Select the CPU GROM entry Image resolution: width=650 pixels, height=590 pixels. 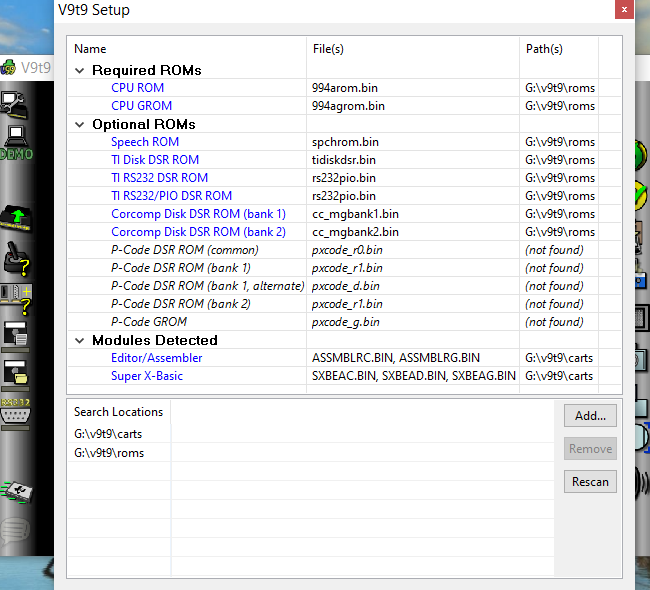pyautogui.click(x=141, y=106)
